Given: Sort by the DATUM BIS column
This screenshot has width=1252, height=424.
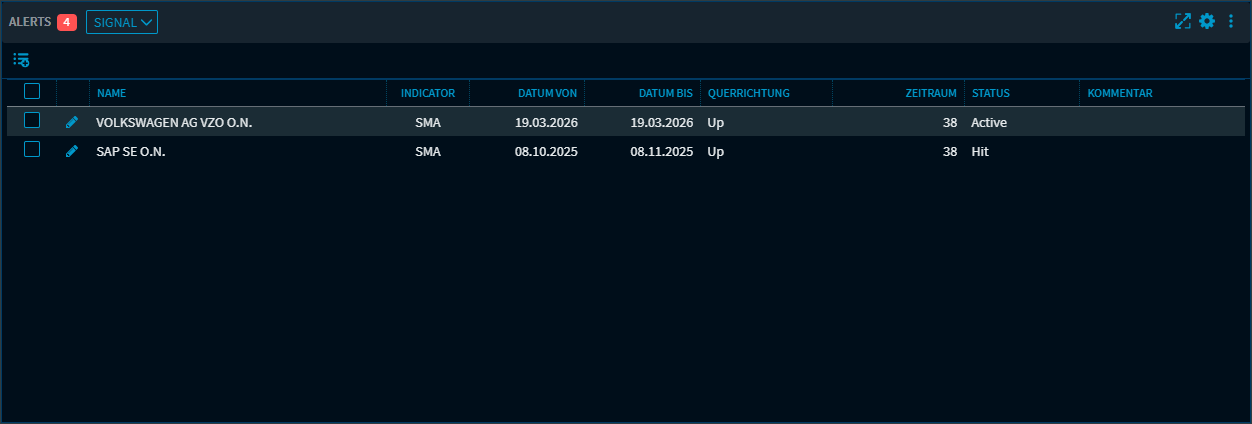Looking at the screenshot, I should (665, 93).
